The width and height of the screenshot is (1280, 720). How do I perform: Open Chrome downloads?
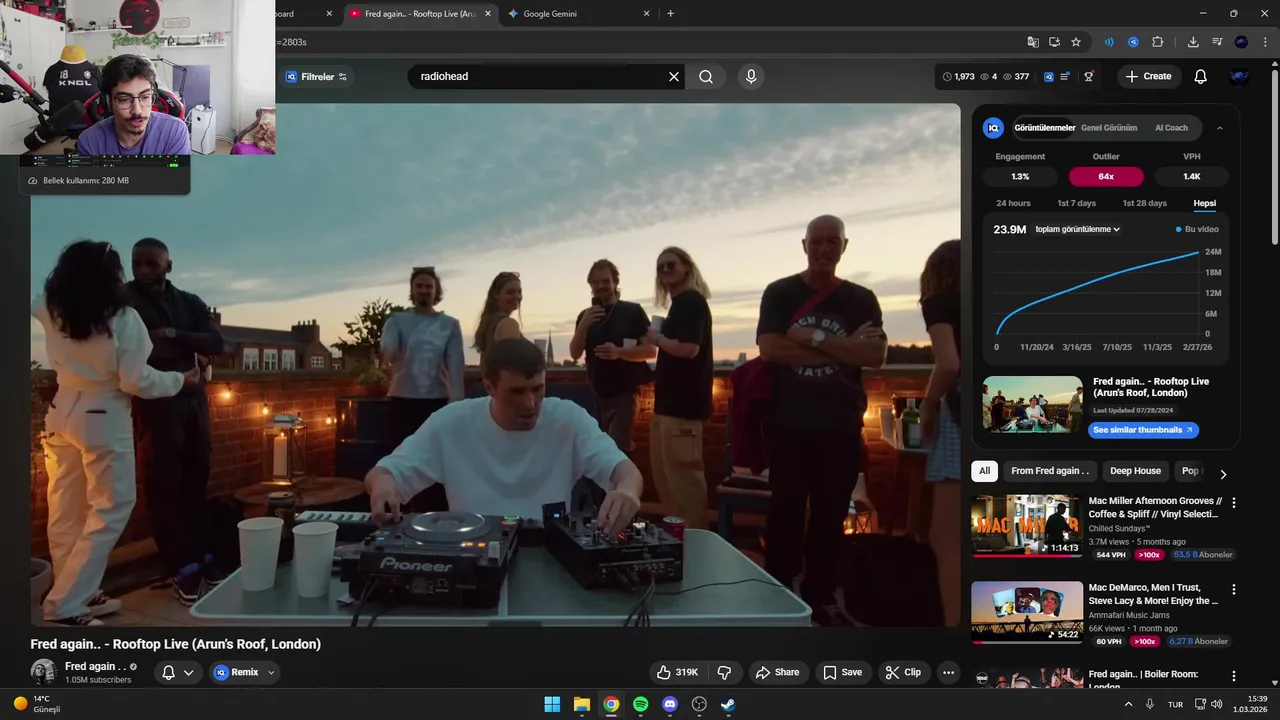coord(1193,42)
